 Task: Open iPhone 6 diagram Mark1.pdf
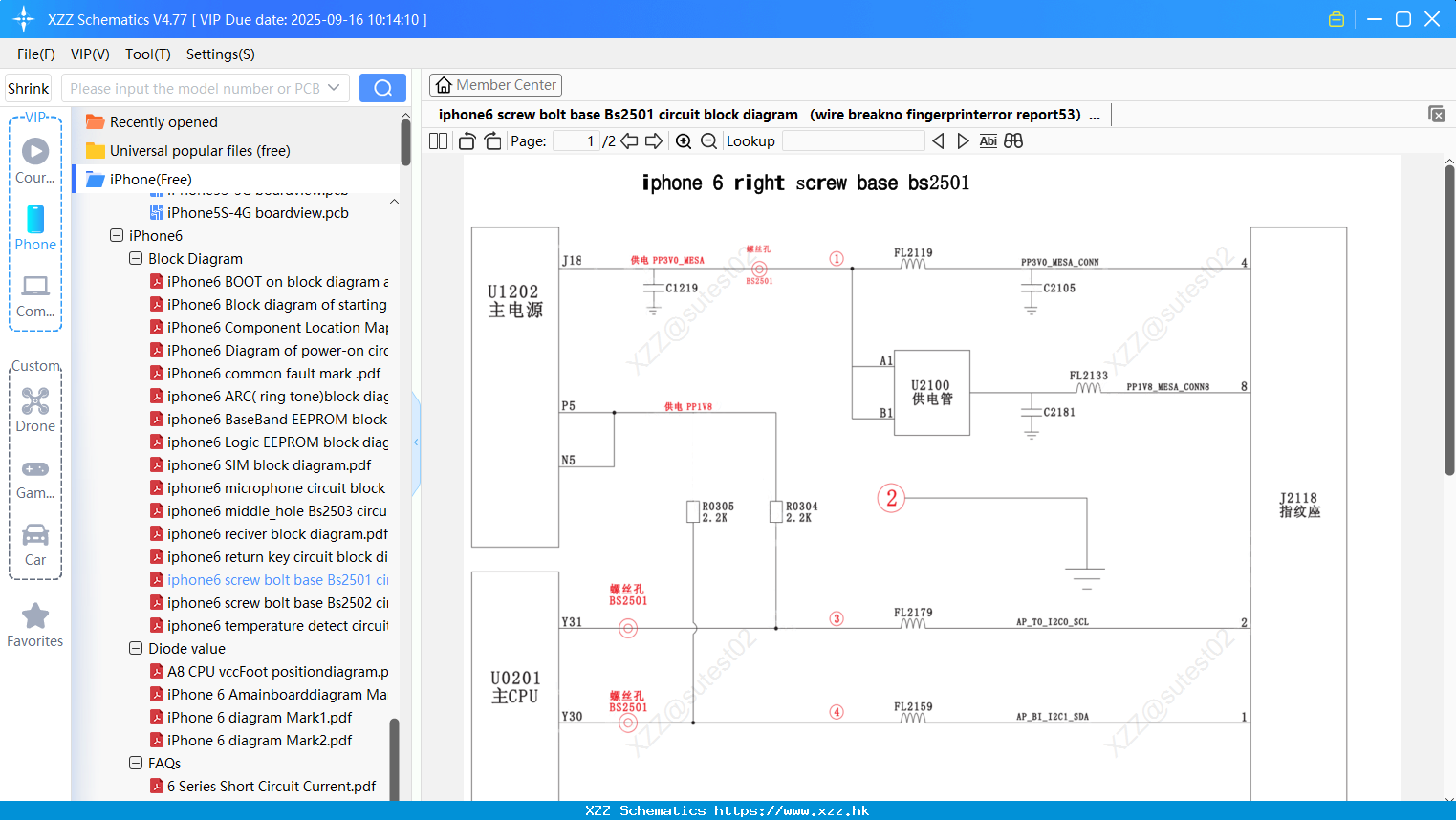(250, 717)
